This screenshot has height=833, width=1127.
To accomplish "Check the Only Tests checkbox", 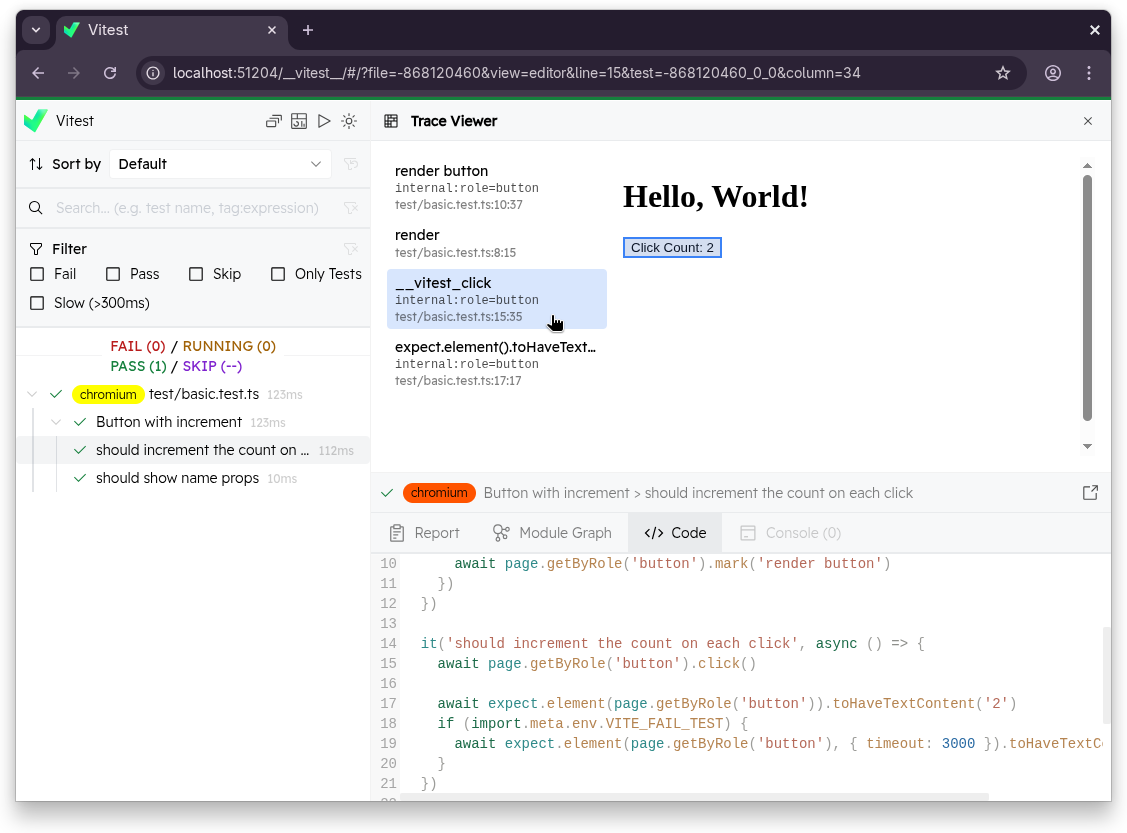I will (277, 273).
